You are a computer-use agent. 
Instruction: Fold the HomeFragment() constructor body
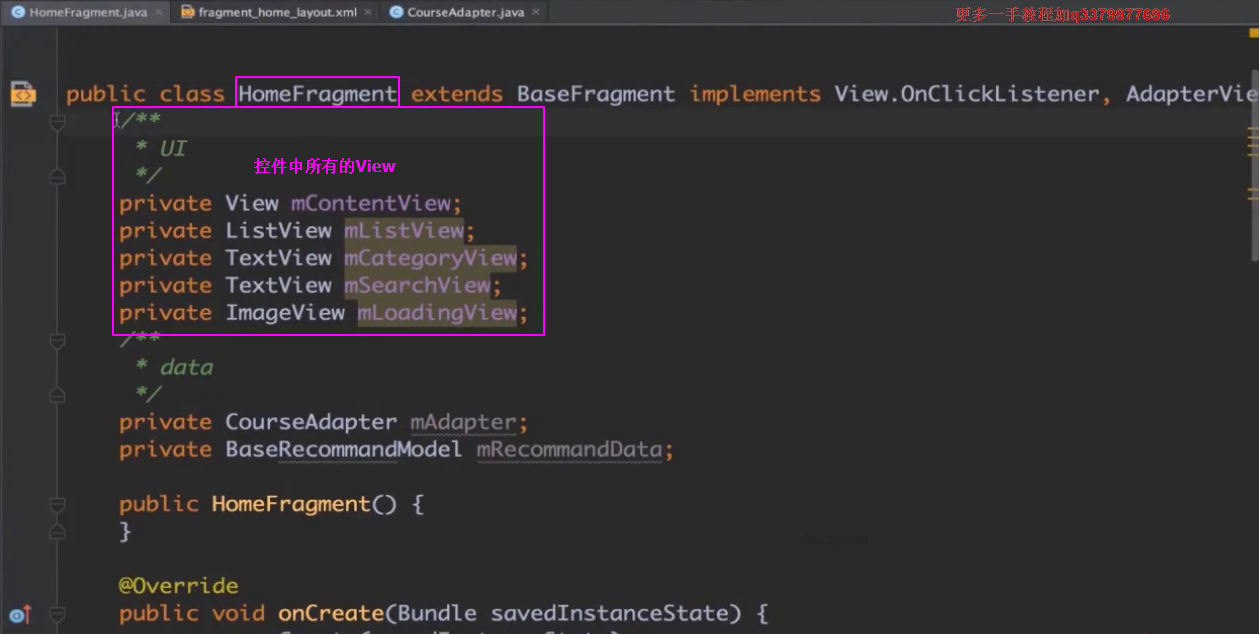point(57,504)
